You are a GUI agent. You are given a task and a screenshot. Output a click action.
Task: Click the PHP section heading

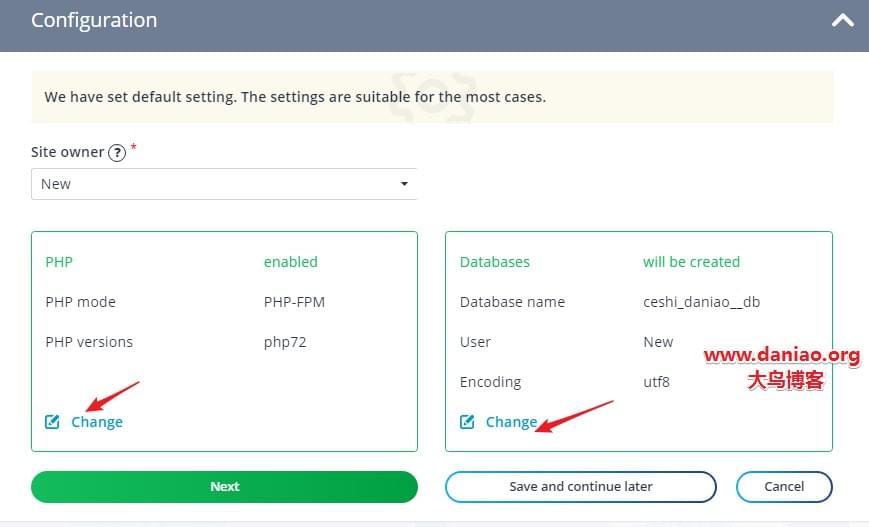(59, 262)
